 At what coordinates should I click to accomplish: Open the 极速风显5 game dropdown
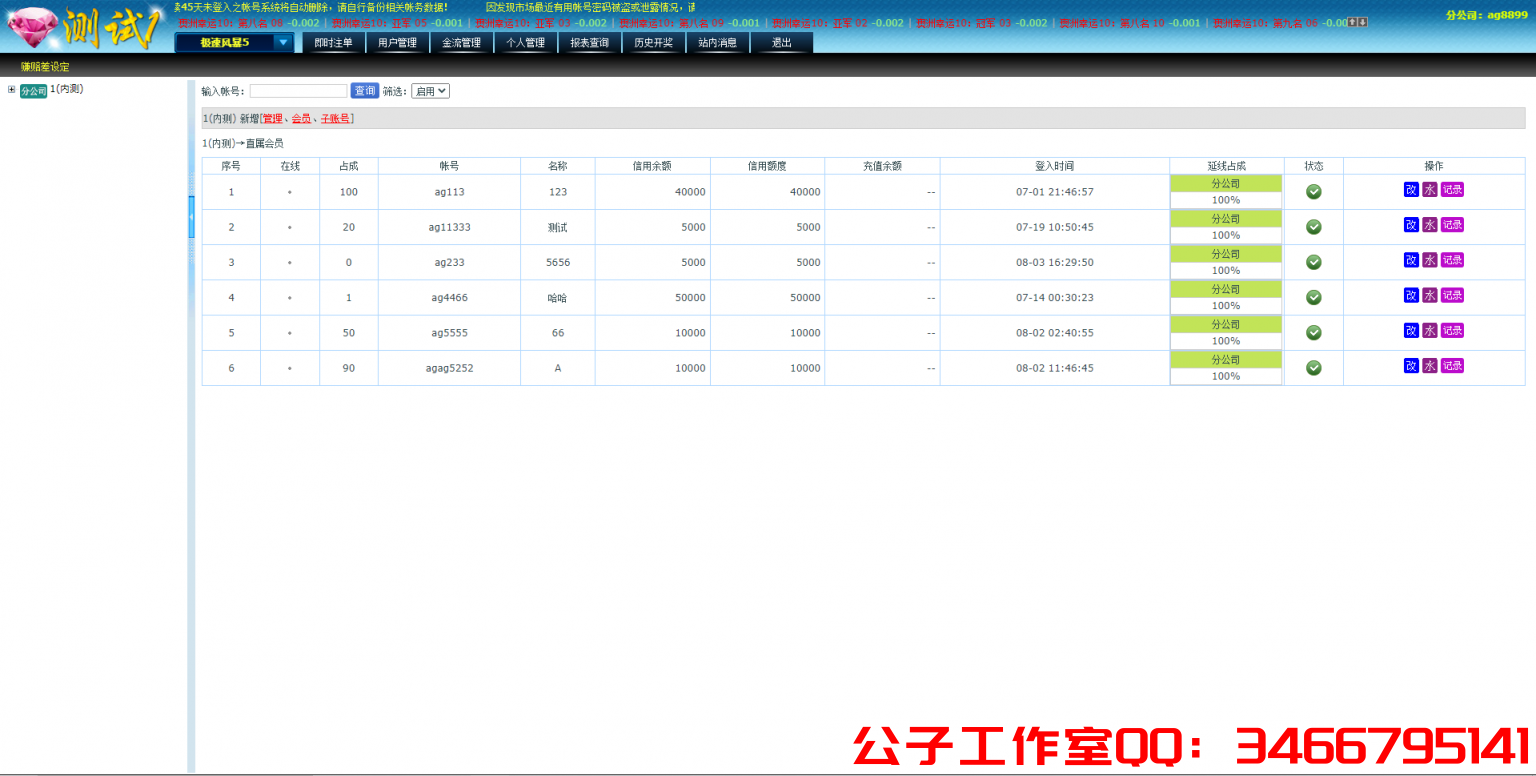tap(234, 42)
